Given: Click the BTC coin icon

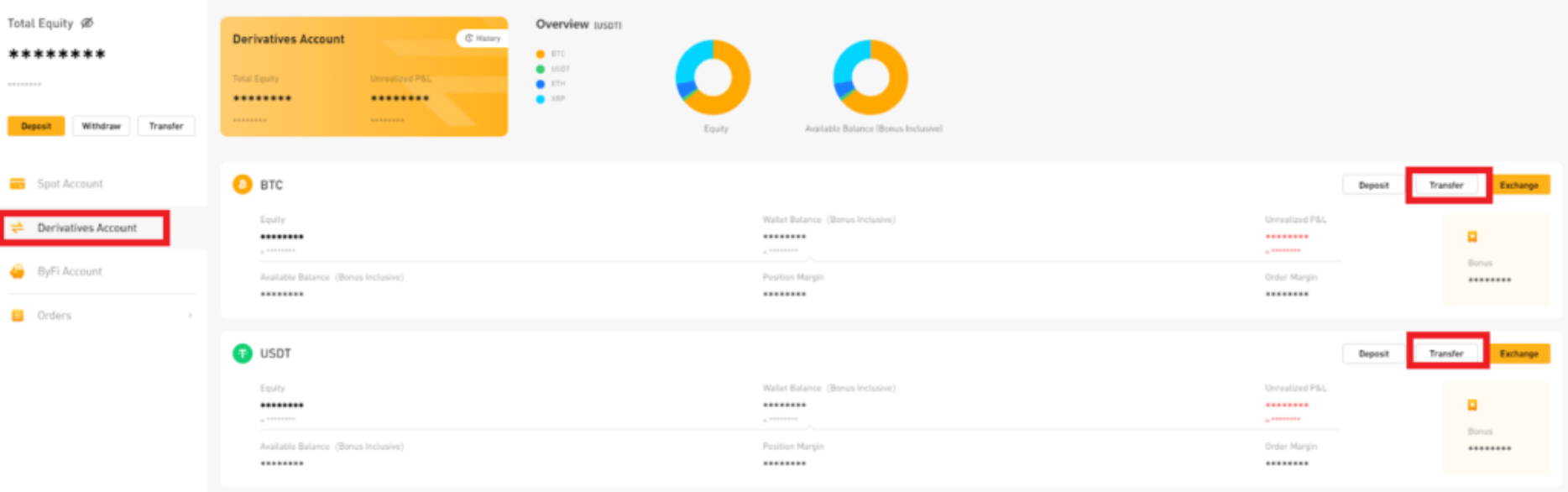Looking at the screenshot, I should click(243, 184).
